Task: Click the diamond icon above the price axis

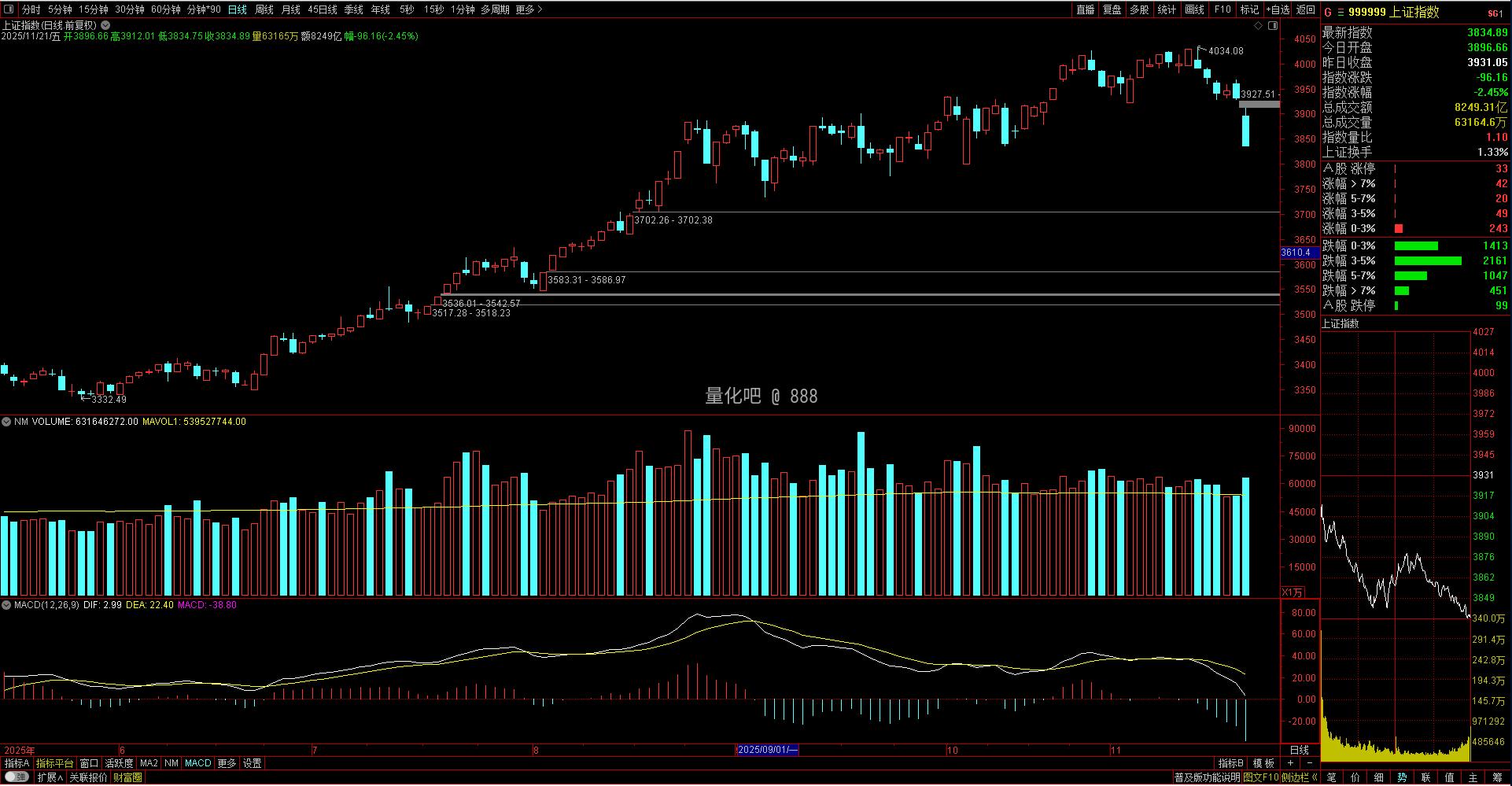Action: [1259, 26]
